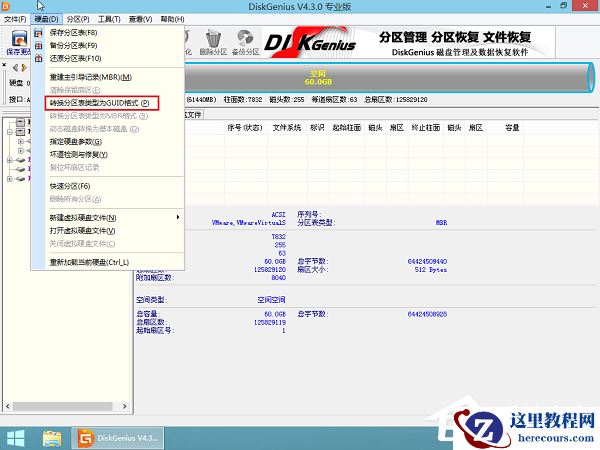Open 新建虚拟硬盘文件 submenu arrow

tap(178, 217)
